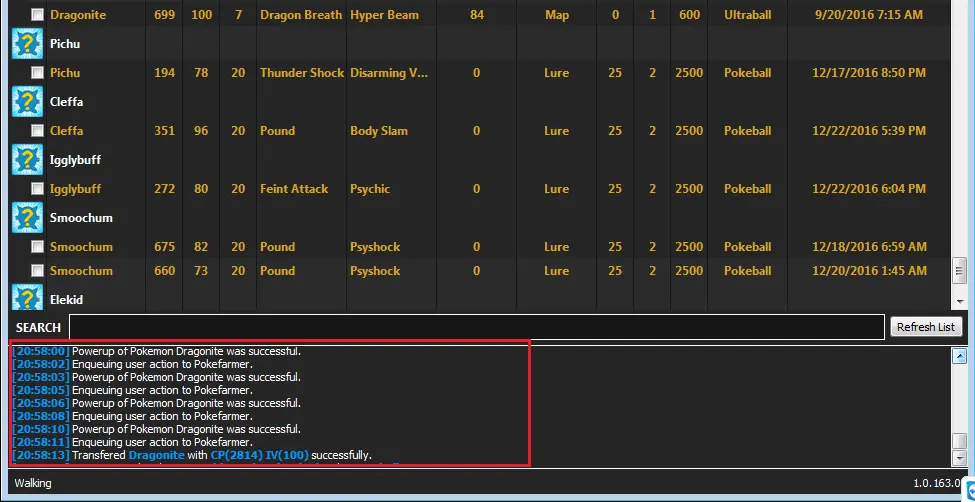975x502 pixels.
Task: Select the Igglybuff group question mark icon
Action: 26,160
